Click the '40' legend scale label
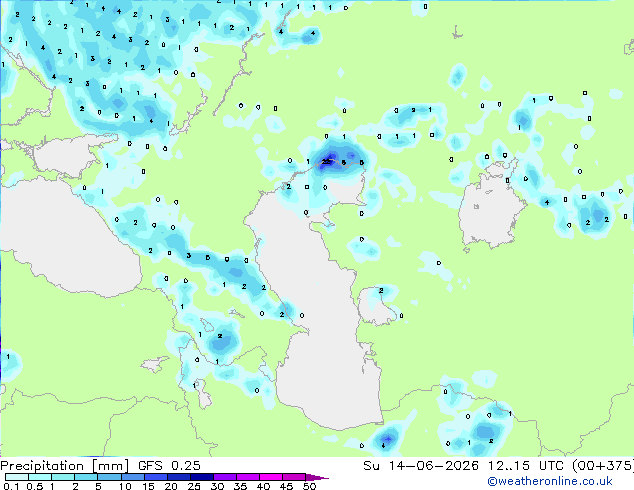Viewport: 634px width, 490px height. pos(263,486)
